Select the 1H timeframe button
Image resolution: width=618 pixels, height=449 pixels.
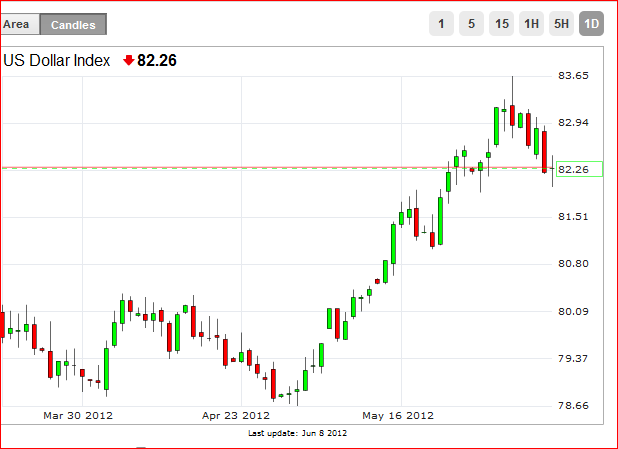(531, 24)
